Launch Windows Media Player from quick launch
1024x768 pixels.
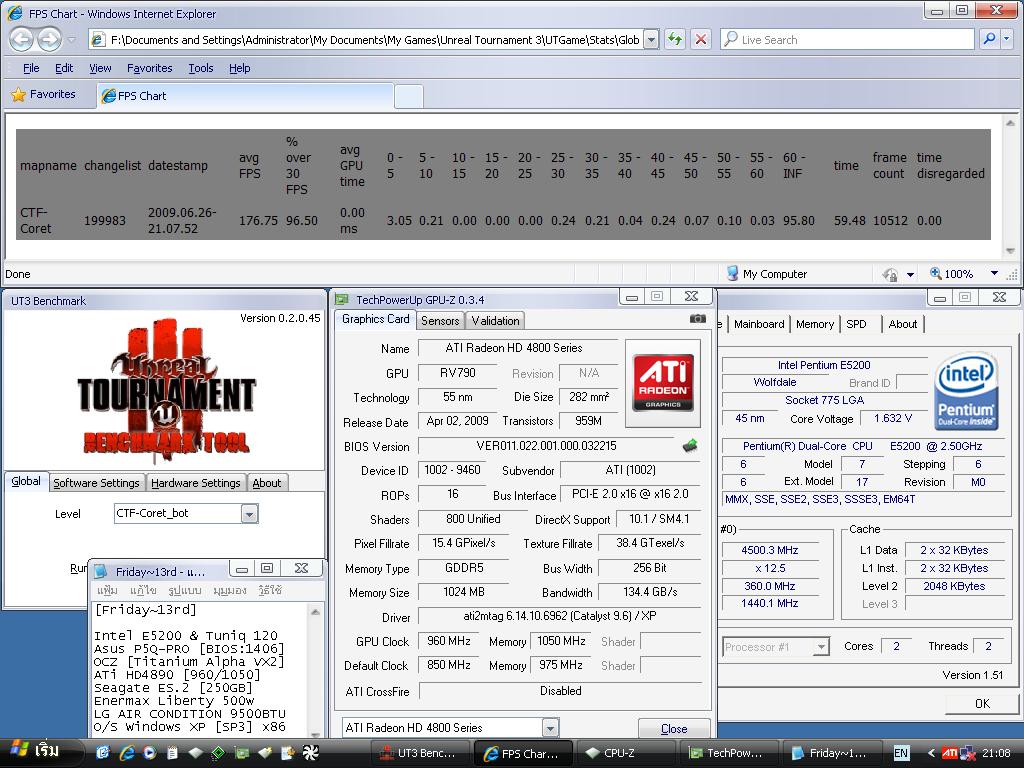pos(150,753)
